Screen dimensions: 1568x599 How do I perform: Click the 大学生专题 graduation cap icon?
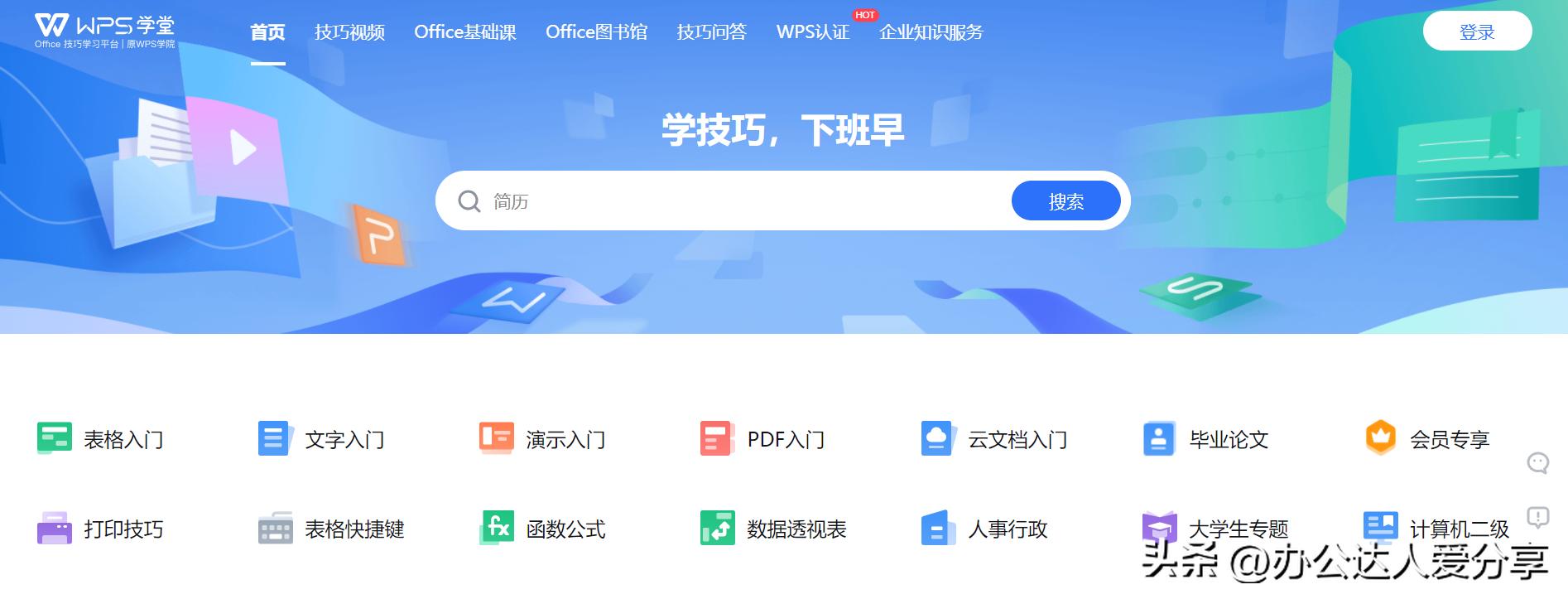1159,528
